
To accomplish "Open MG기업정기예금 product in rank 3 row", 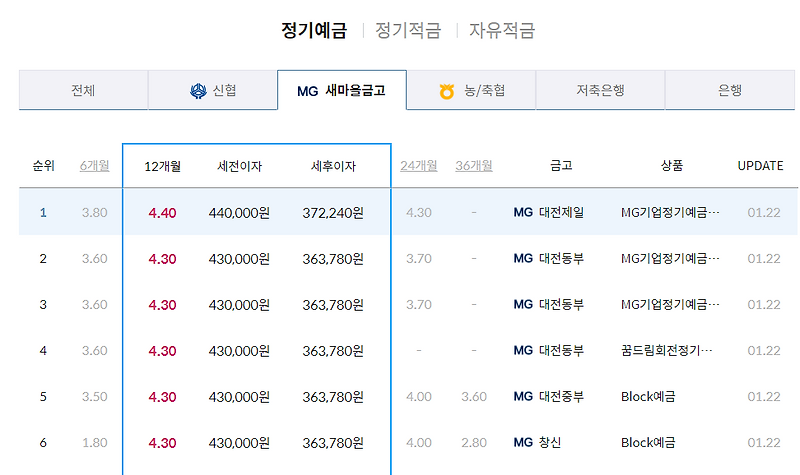I will (x=670, y=304).
